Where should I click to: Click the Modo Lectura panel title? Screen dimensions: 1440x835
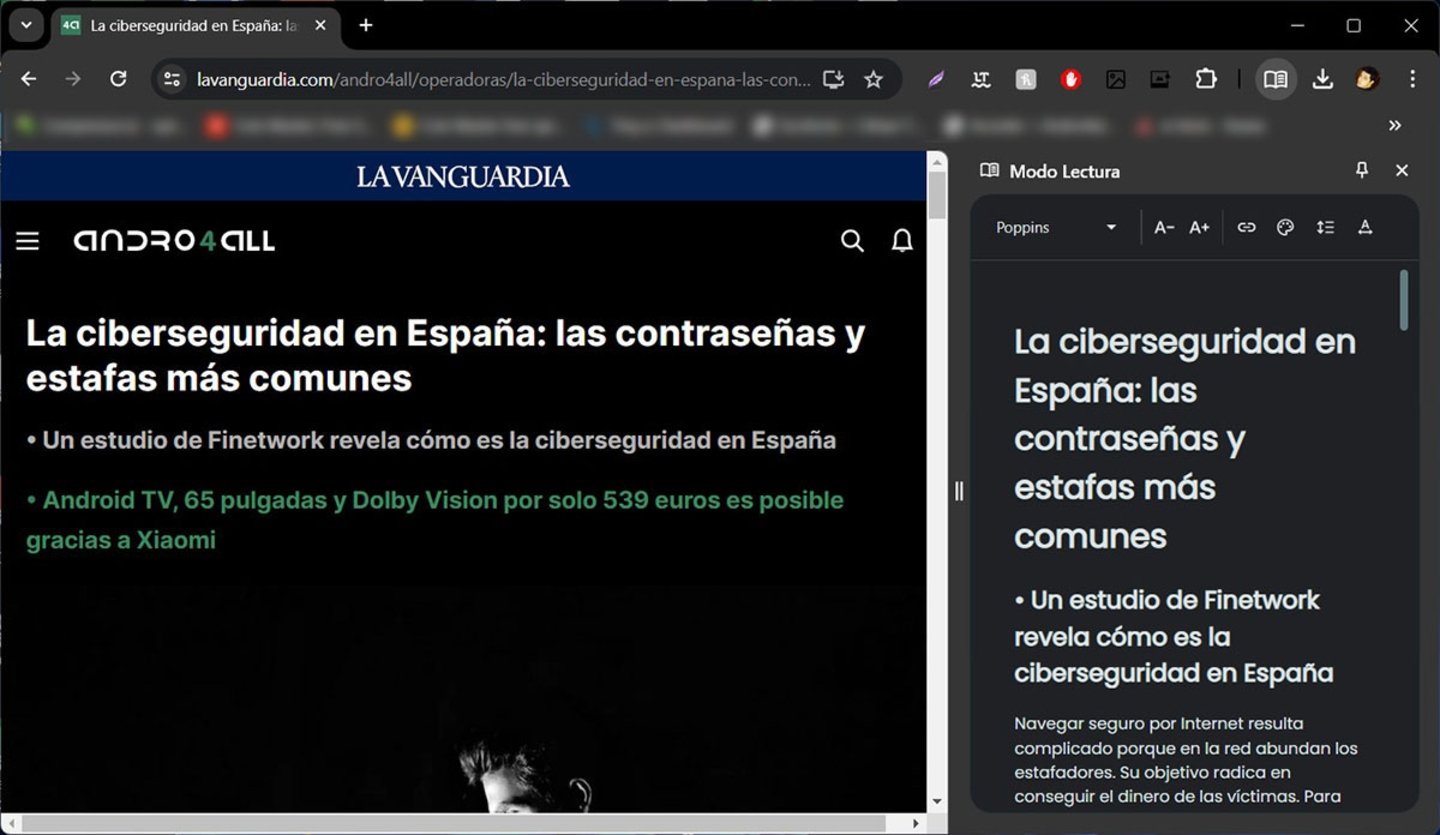point(1064,171)
